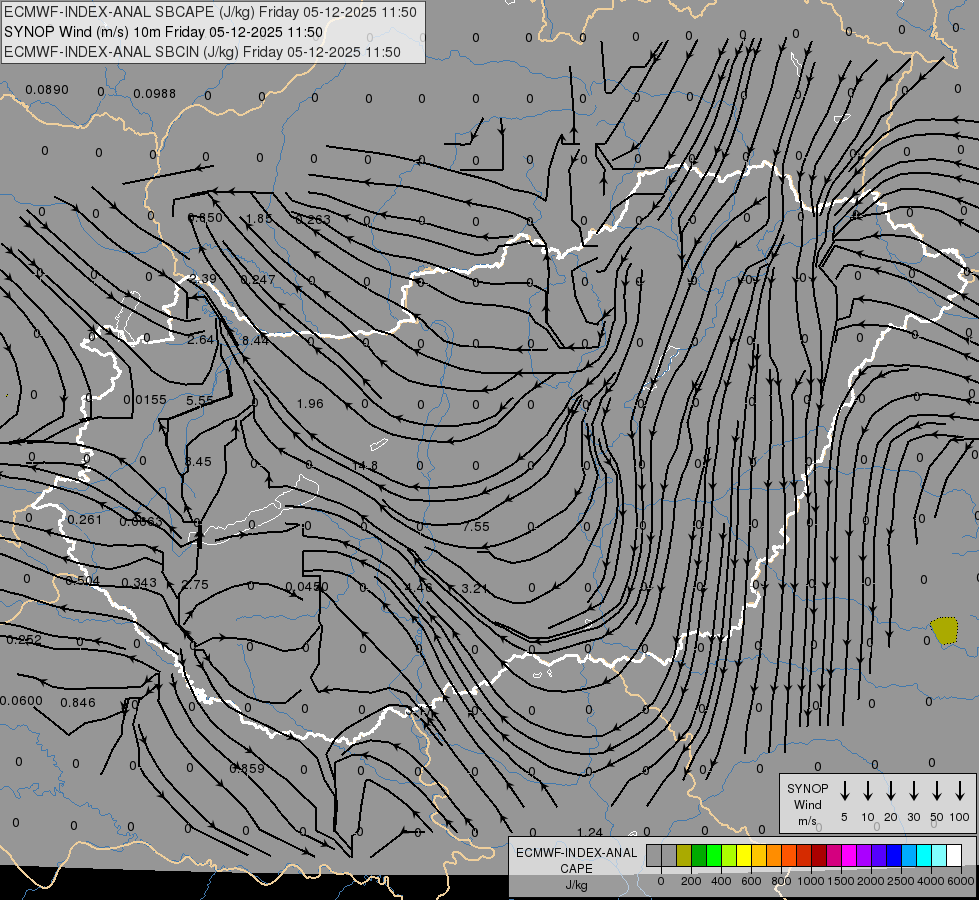Click the 0.247 value on the map
Screen dimensions: 979x900
click(x=258, y=280)
